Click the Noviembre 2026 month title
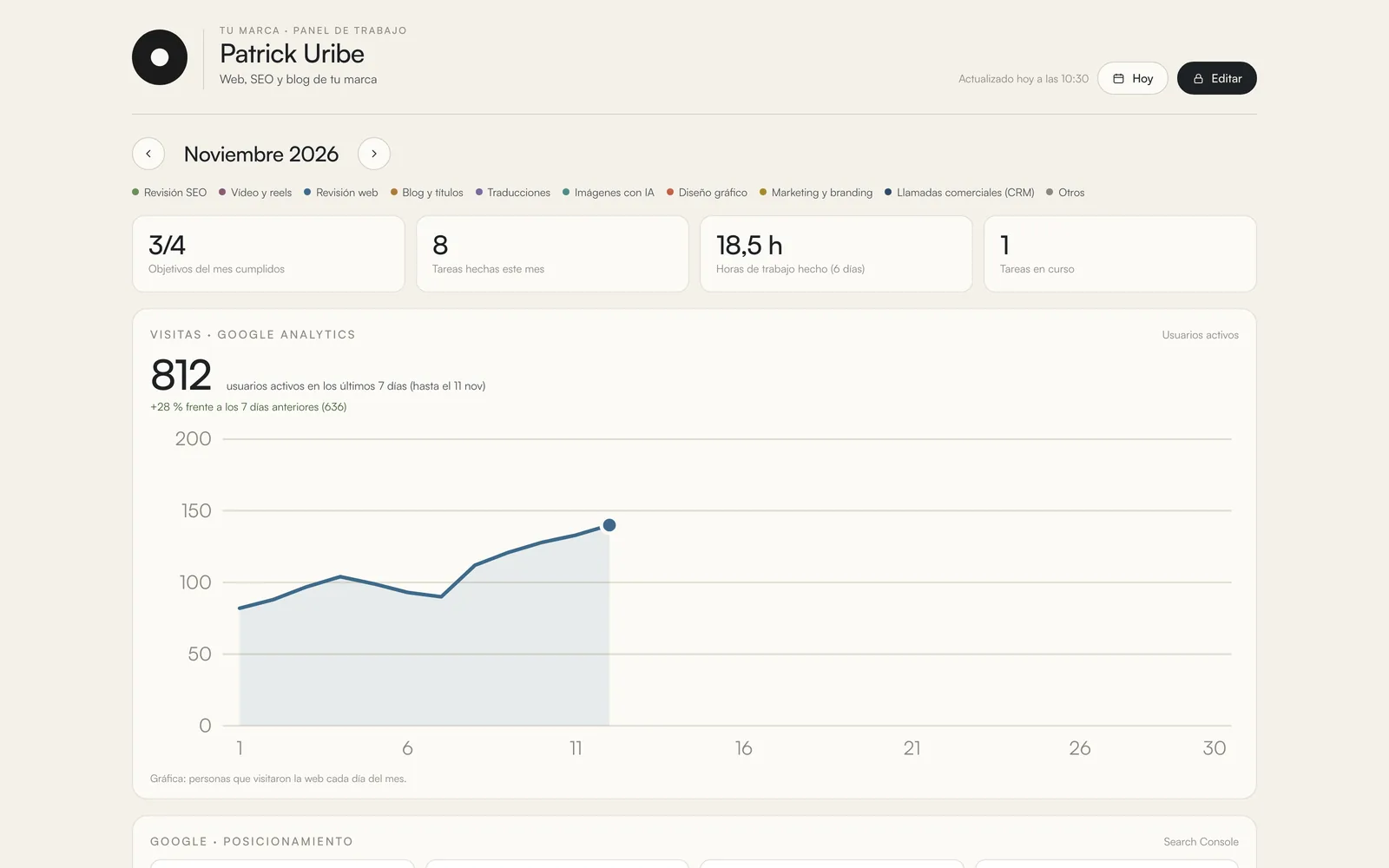Viewport: 1389px width, 868px height. click(261, 154)
